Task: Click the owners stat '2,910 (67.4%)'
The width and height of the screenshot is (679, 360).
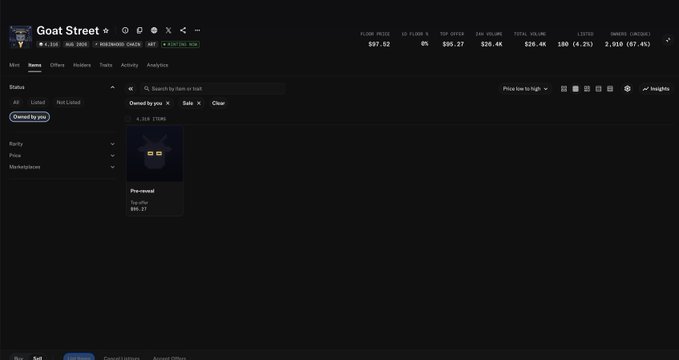Action: point(627,44)
